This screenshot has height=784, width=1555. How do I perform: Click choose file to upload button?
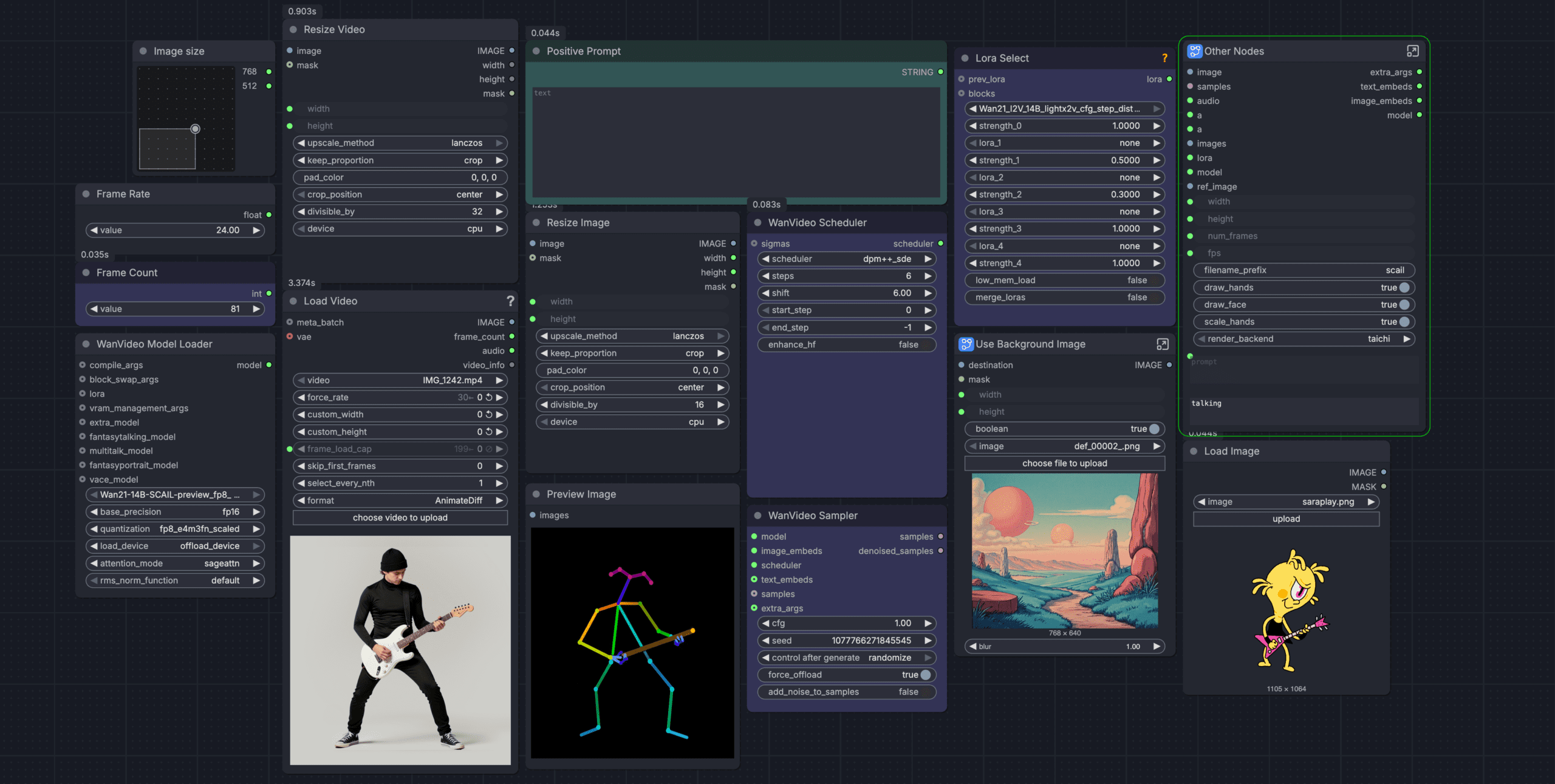(1064, 463)
